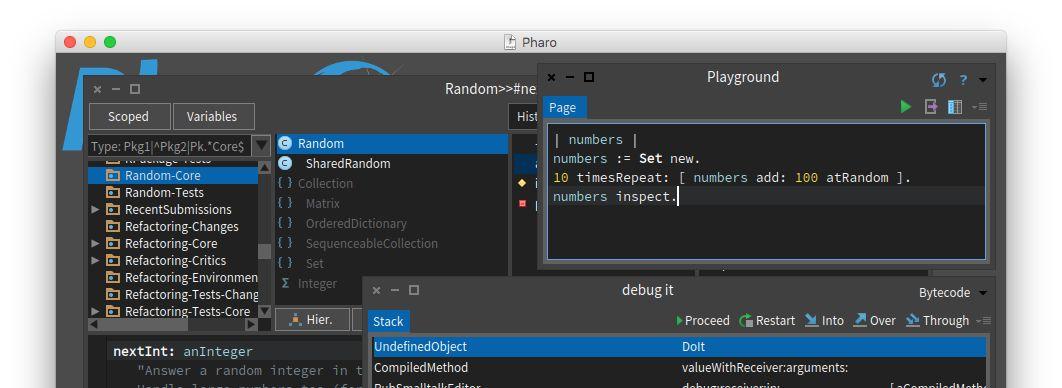Viewport: 1062px width, 388px height.
Task: Click the braces icon next to Matrix
Action: [285, 203]
